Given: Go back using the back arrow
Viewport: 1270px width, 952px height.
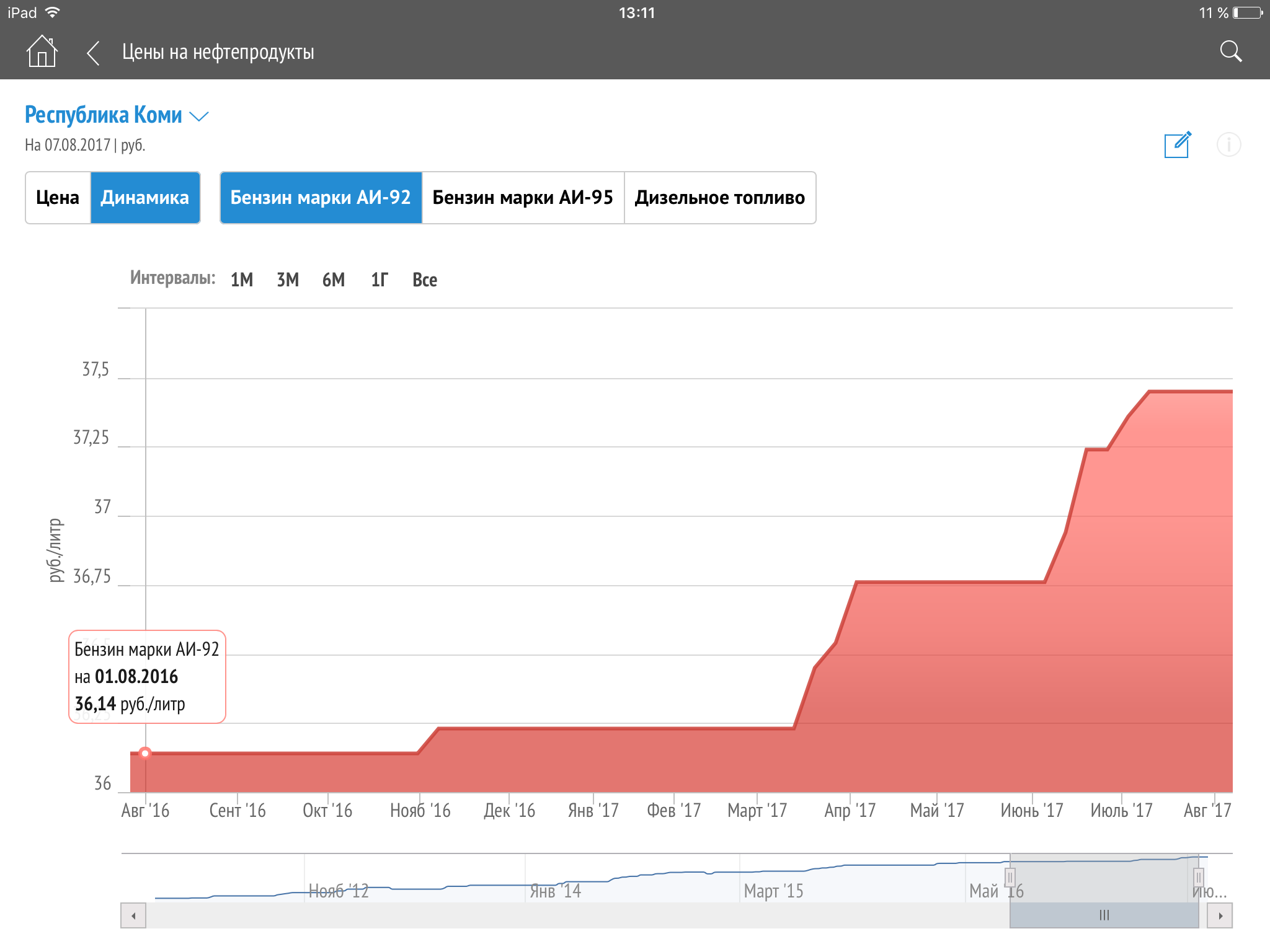Looking at the screenshot, I should (93, 53).
